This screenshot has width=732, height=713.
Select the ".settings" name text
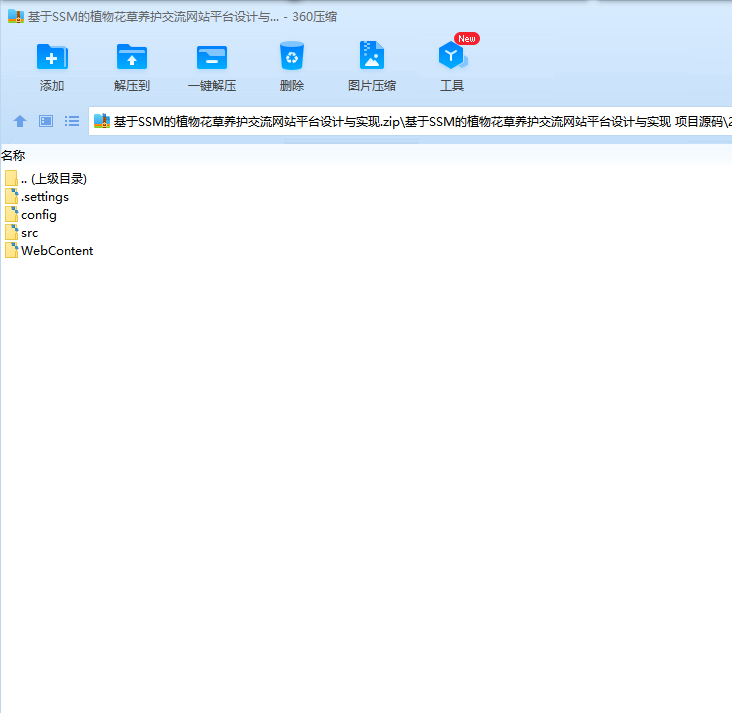45,197
